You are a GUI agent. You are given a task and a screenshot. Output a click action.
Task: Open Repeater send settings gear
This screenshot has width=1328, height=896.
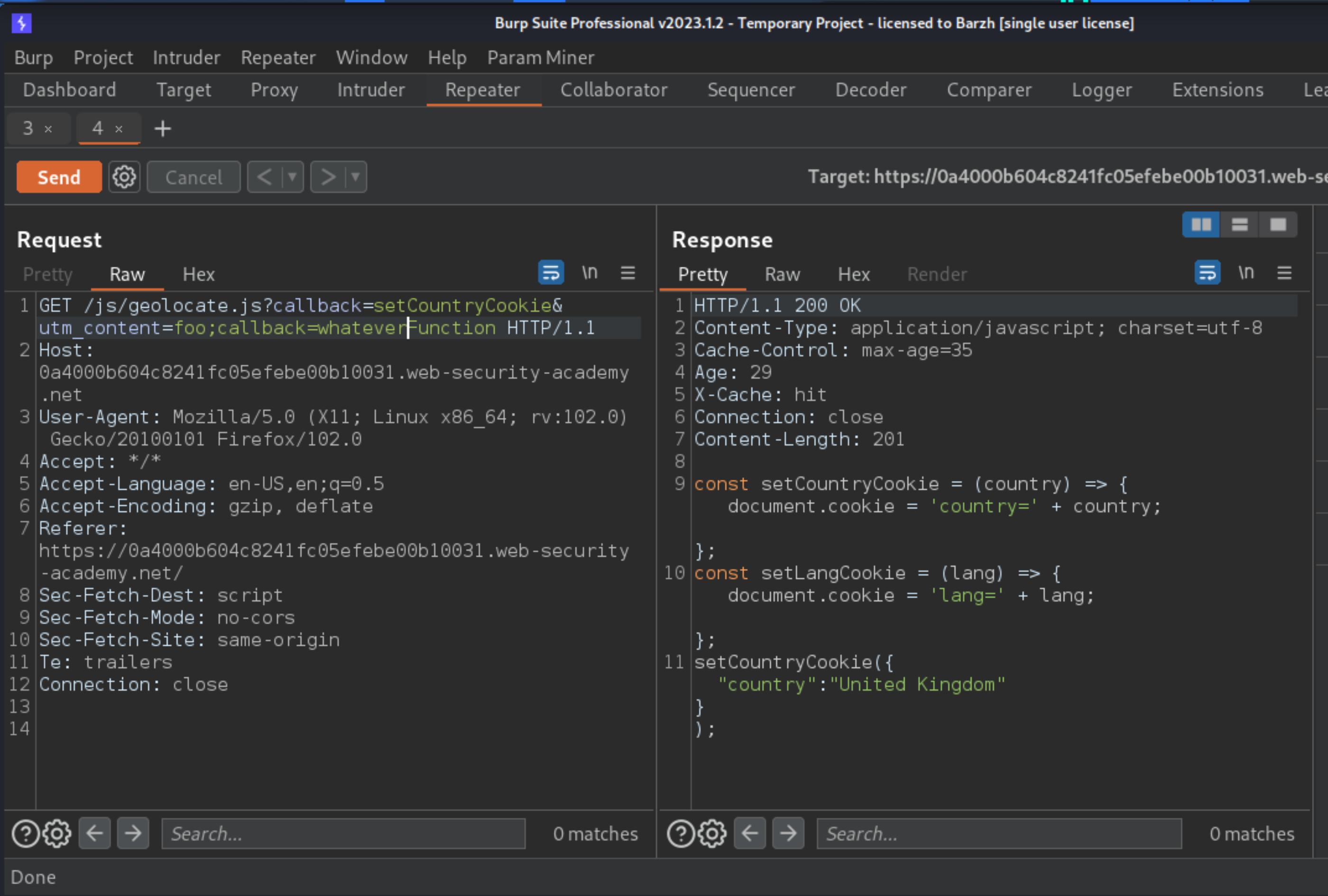tap(125, 177)
